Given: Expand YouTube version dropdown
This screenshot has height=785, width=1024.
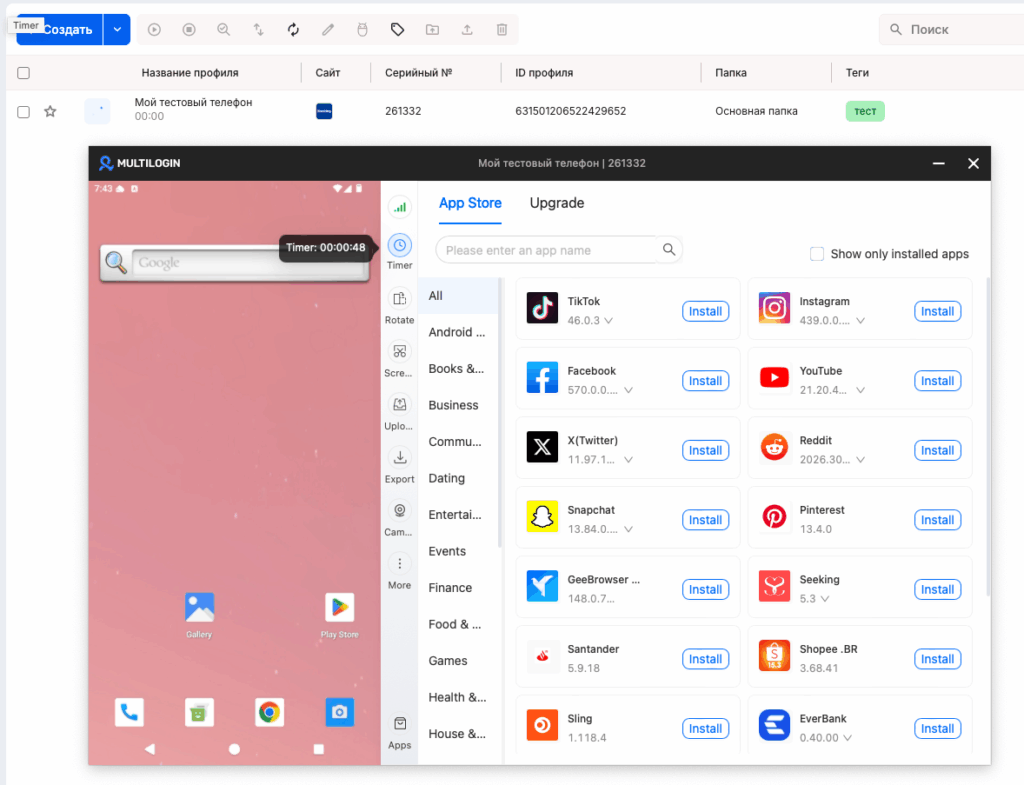Looking at the screenshot, I should [x=861, y=390].
